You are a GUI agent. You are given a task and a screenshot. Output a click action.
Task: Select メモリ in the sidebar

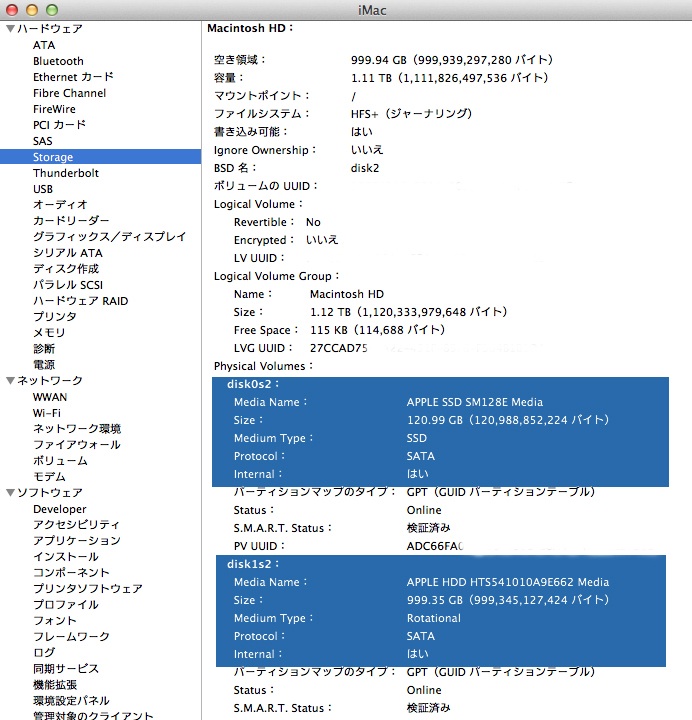pos(49,332)
